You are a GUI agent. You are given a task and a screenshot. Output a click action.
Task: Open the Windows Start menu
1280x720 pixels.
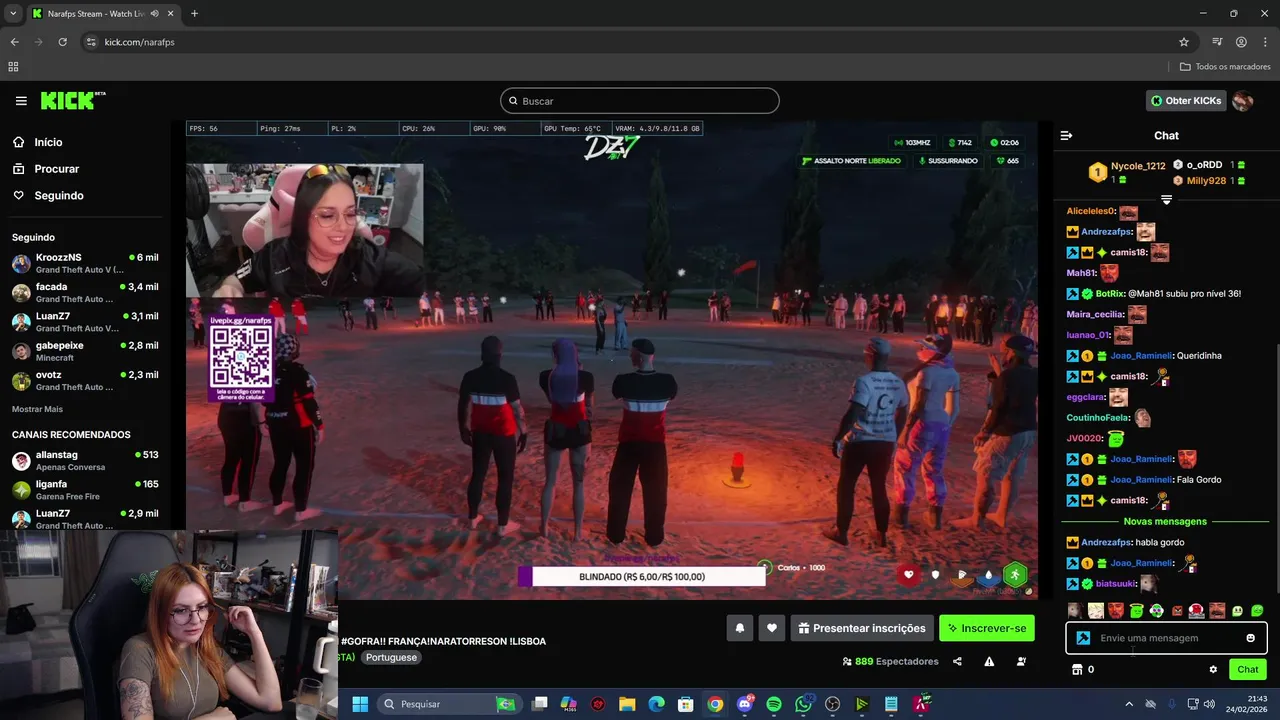pyautogui.click(x=360, y=704)
